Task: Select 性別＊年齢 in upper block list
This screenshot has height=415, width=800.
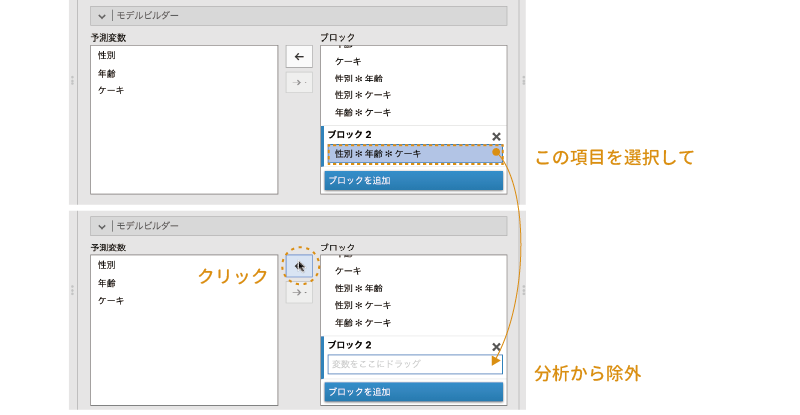Action: click(359, 78)
